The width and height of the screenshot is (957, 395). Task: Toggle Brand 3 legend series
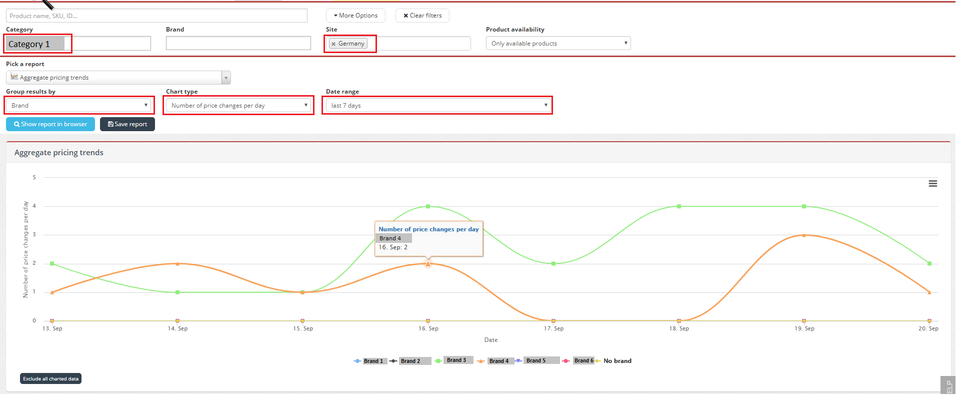tap(451, 361)
